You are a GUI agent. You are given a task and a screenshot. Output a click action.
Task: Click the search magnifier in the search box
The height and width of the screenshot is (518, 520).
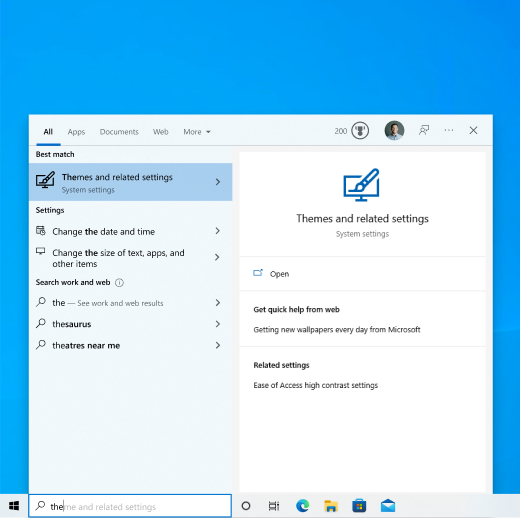[40, 506]
